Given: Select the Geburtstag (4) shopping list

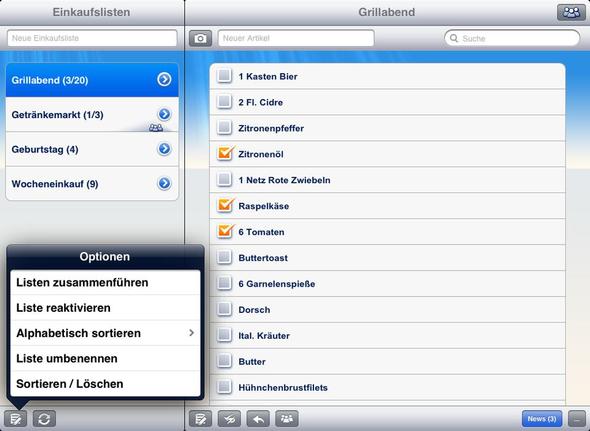Looking at the screenshot, I should 92,149.
